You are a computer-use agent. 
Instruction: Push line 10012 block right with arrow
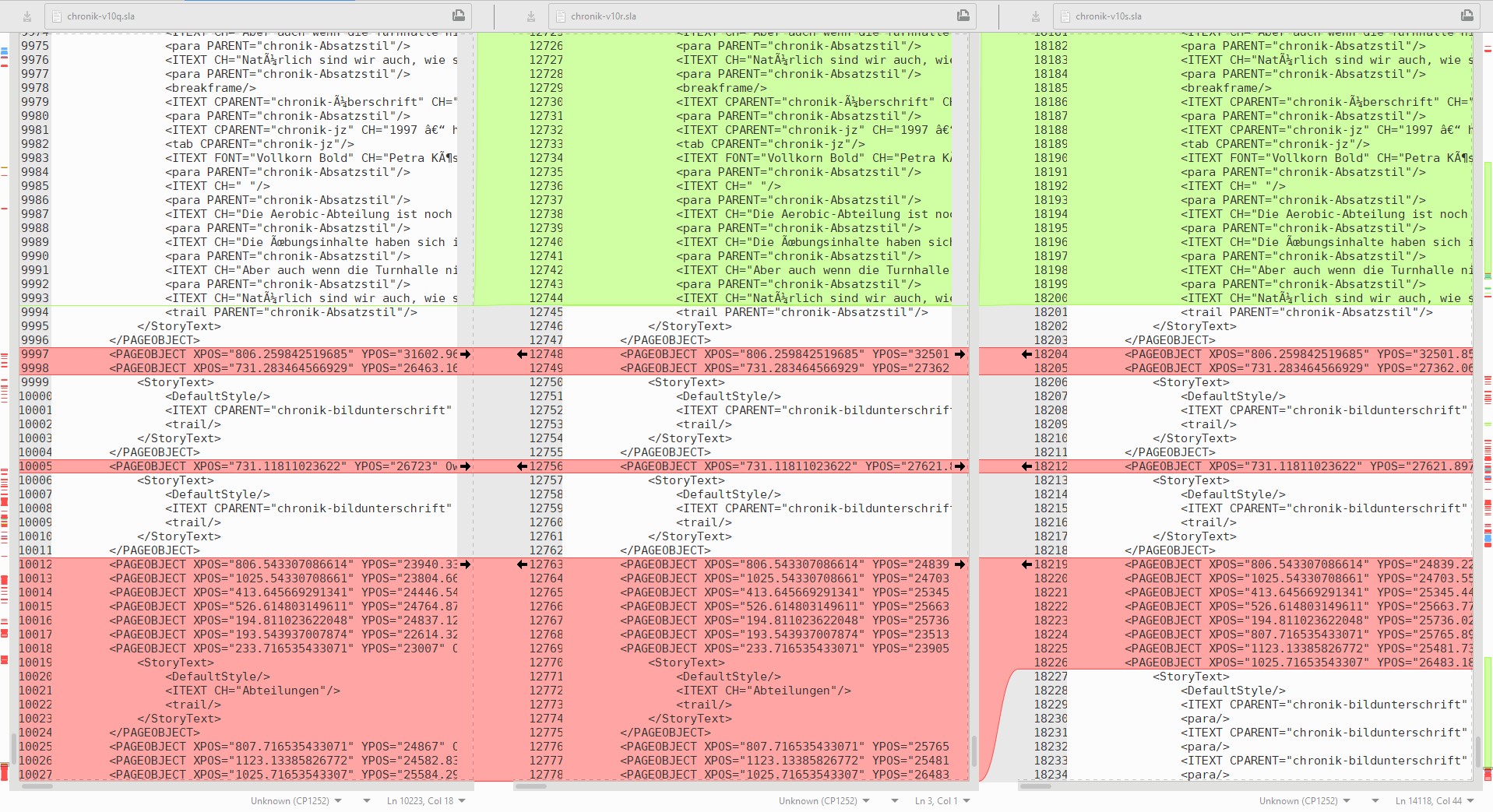pos(465,564)
